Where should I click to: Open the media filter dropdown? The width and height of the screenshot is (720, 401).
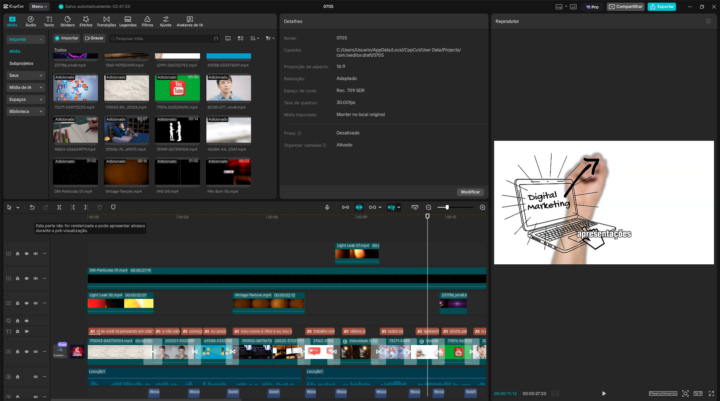coord(270,39)
